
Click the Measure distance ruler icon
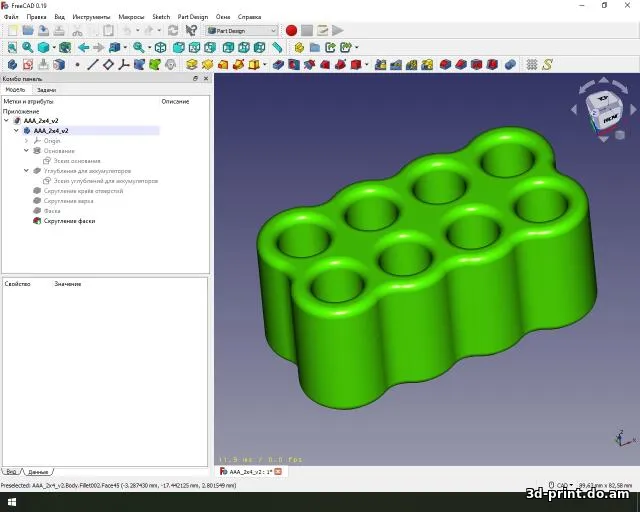tap(277, 48)
